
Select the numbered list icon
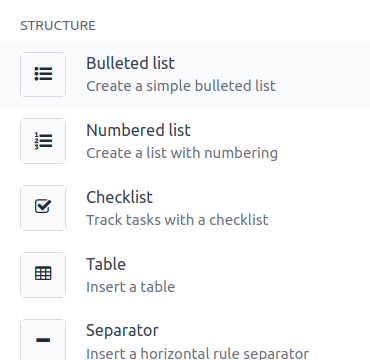pyautogui.click(x=43, y=141)
